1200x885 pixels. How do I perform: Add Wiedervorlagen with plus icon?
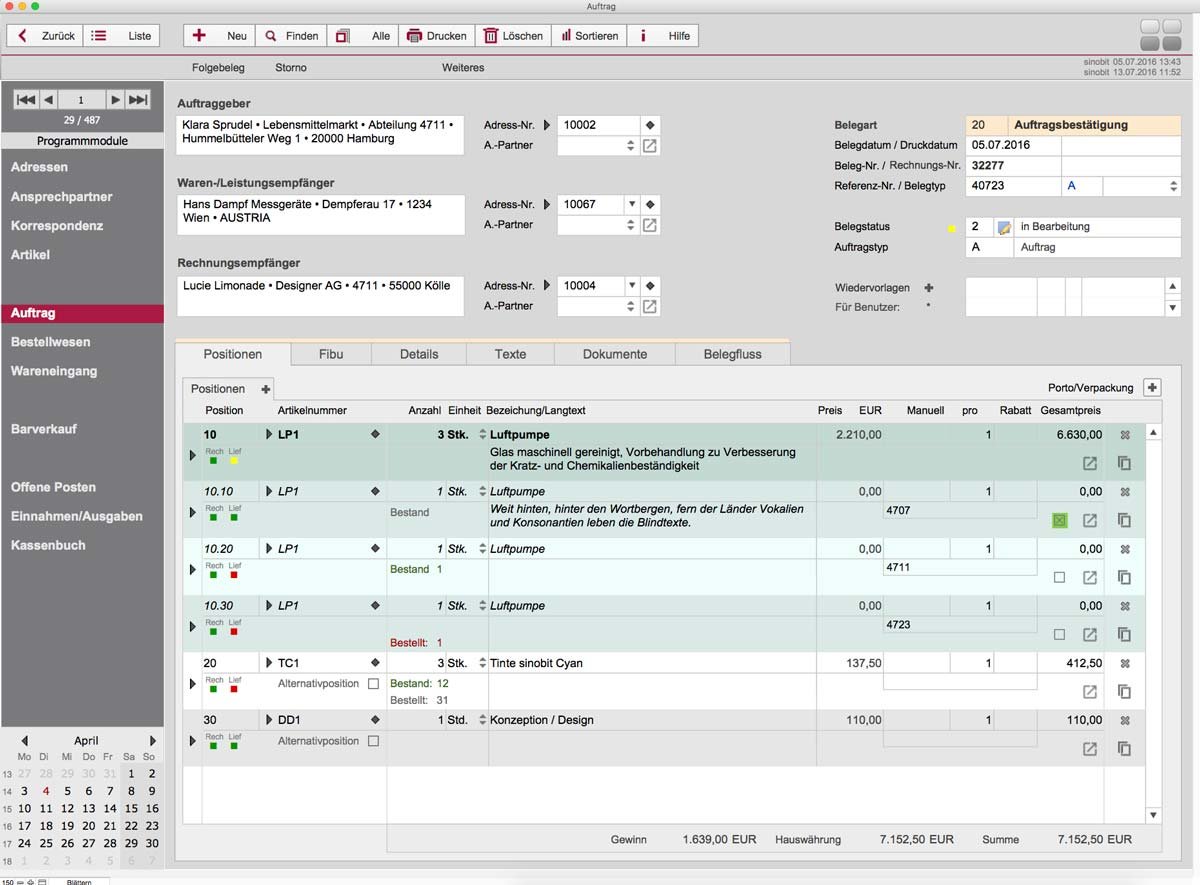pyautogui.click(x=928, y=288)
